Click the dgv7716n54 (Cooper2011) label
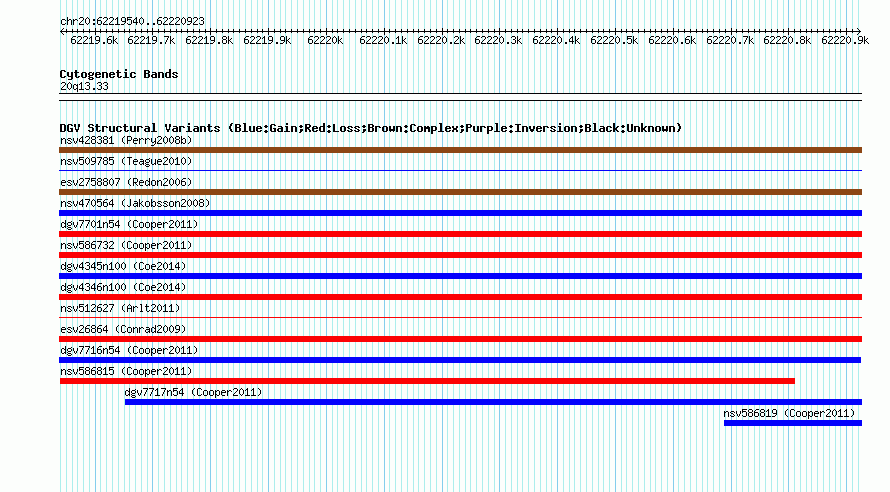This screenshot has height=492, width=890. [x=129, y=350]
